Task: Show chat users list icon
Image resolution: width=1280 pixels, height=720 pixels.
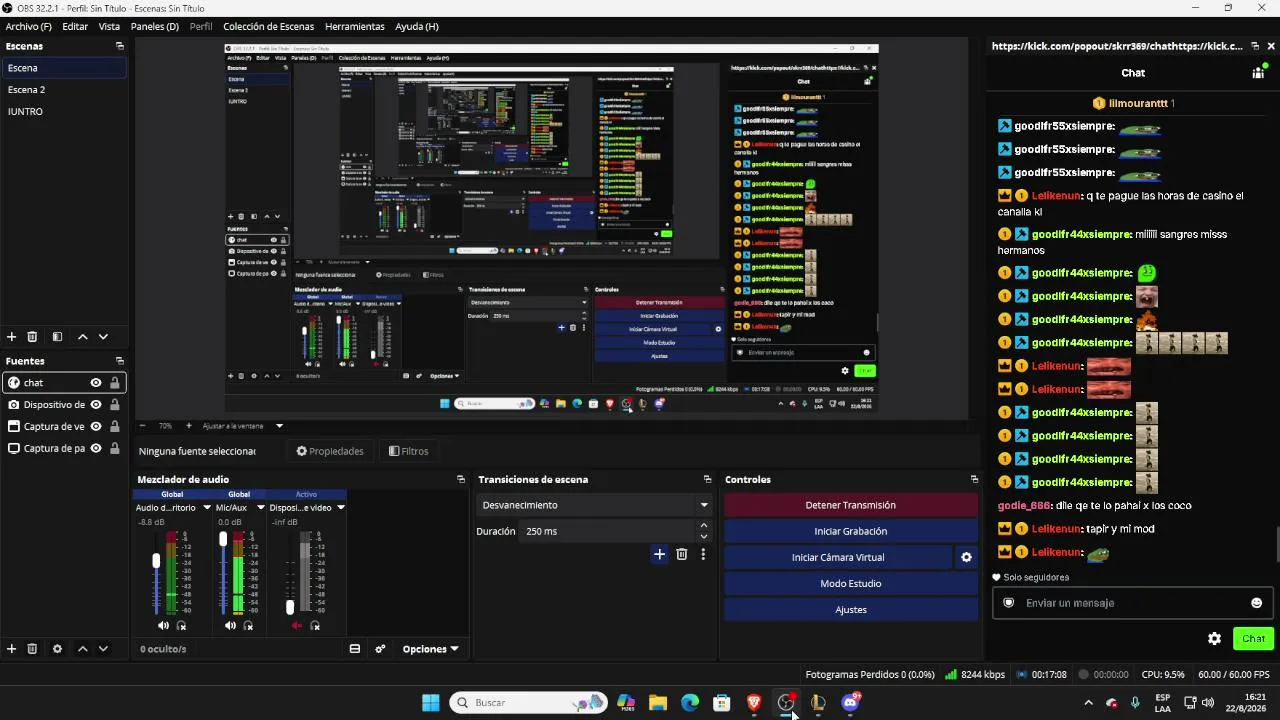Action: [1258, 73]
